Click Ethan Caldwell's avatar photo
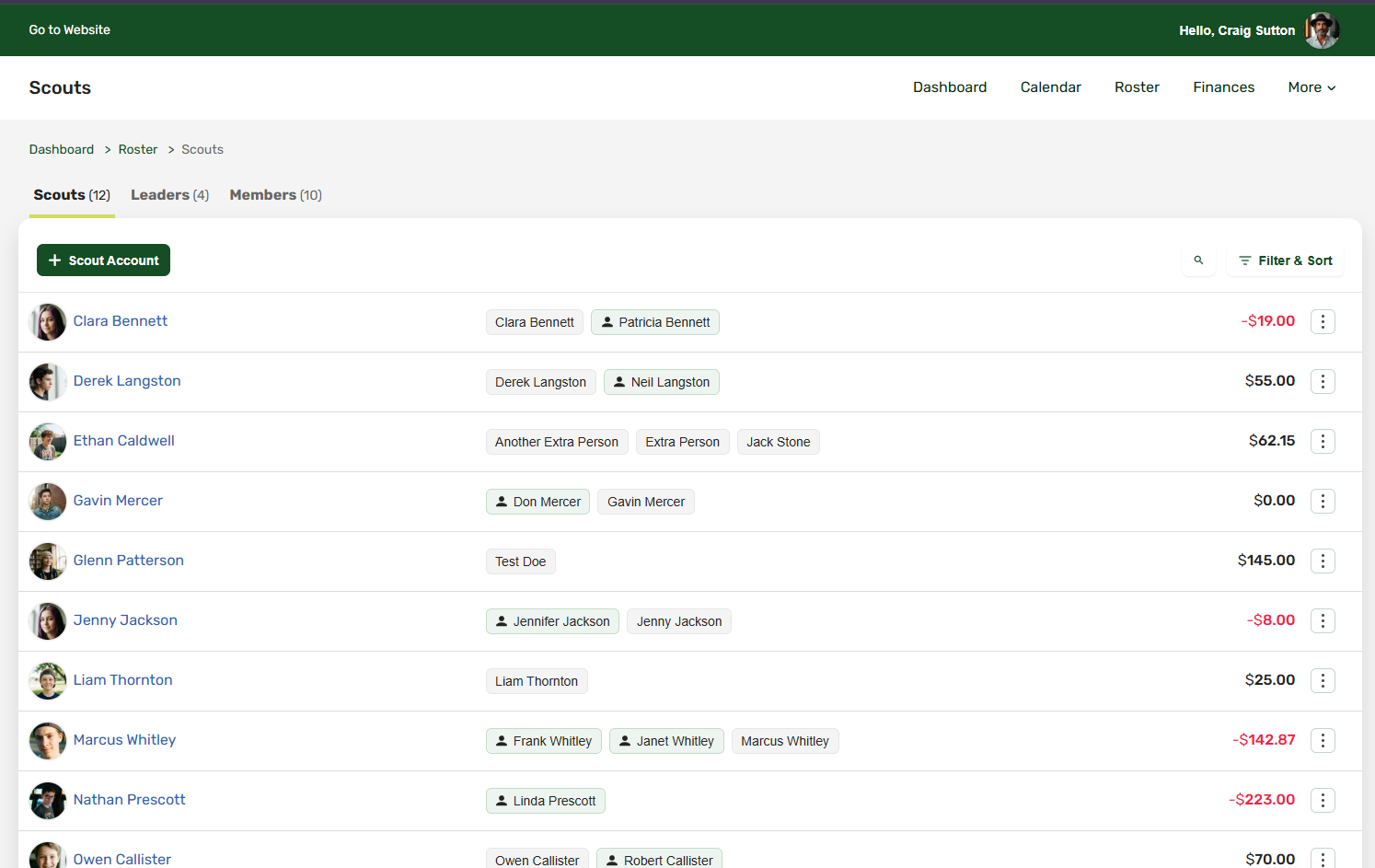1375x868 pixels. 48,442
